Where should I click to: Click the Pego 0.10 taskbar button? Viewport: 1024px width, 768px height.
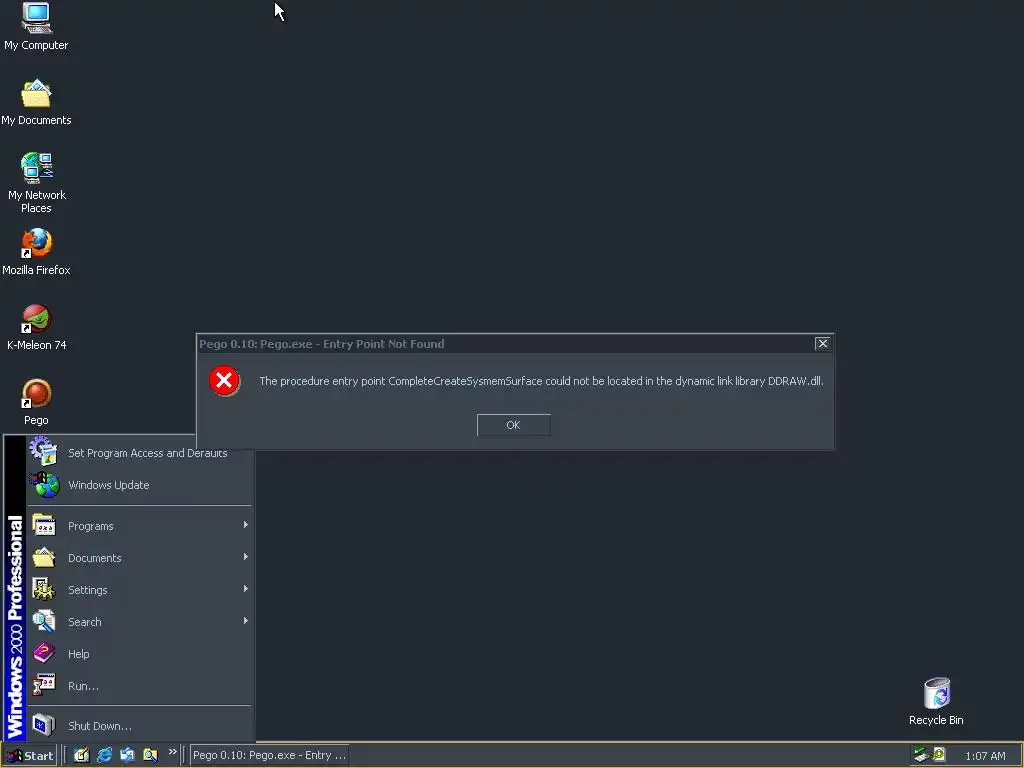tap(269, 756)
